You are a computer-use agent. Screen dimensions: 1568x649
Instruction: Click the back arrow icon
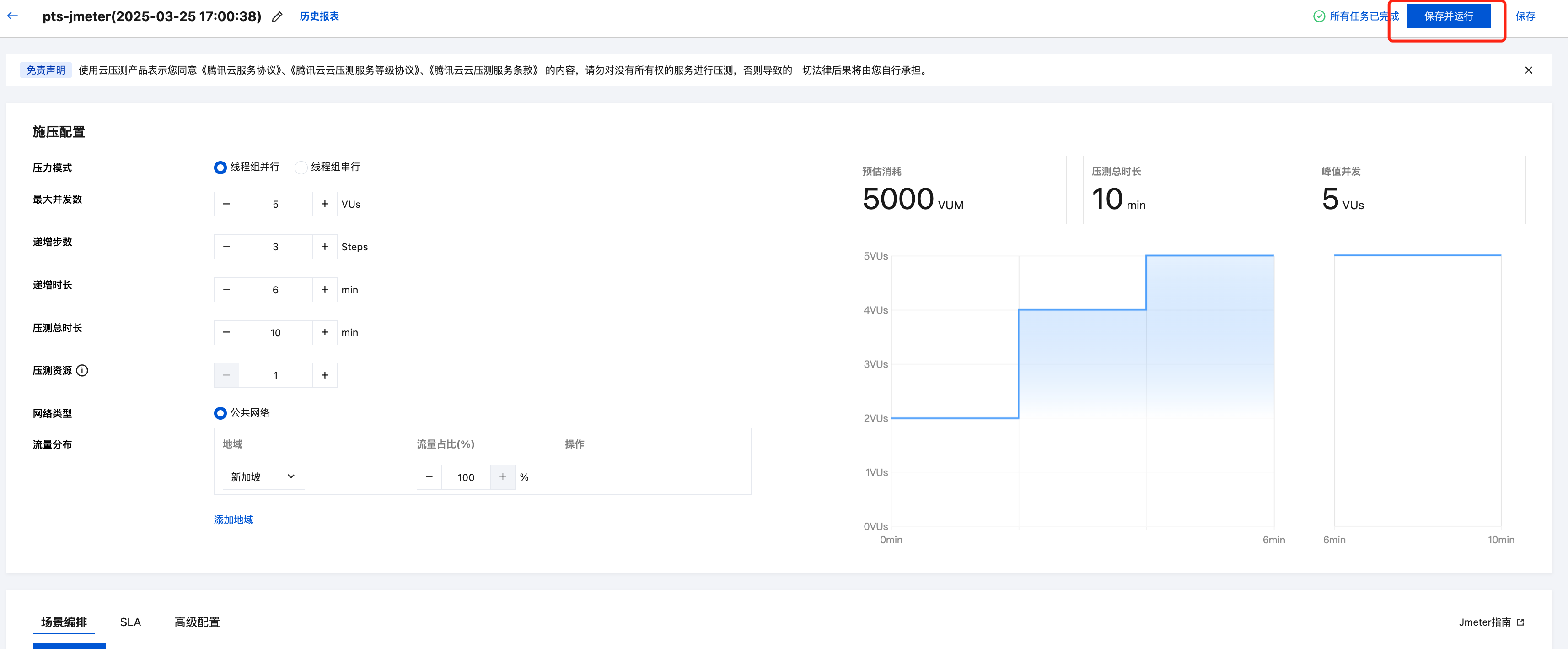pyautogui.click(x=13, y=16)
